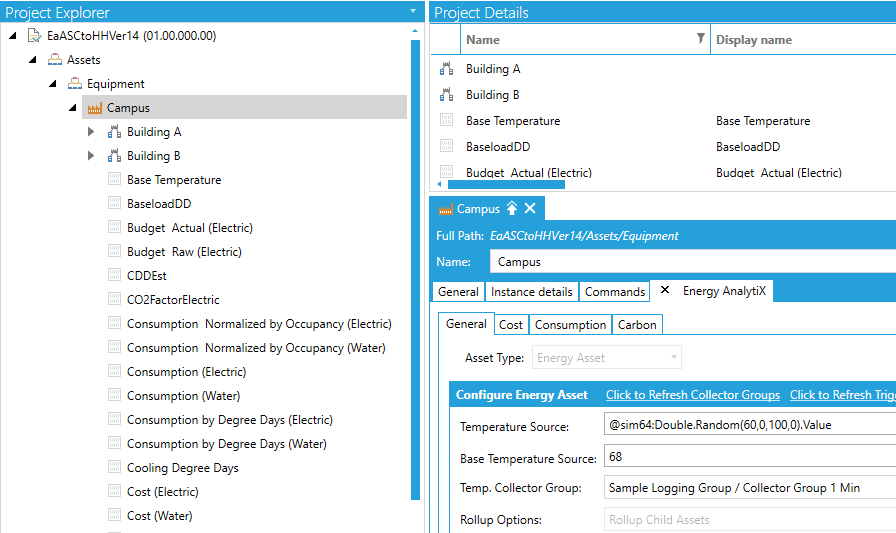Select CO2FactorElectric in the tree
The height and width of the screenshot is (533, 896).
point(173,300)
